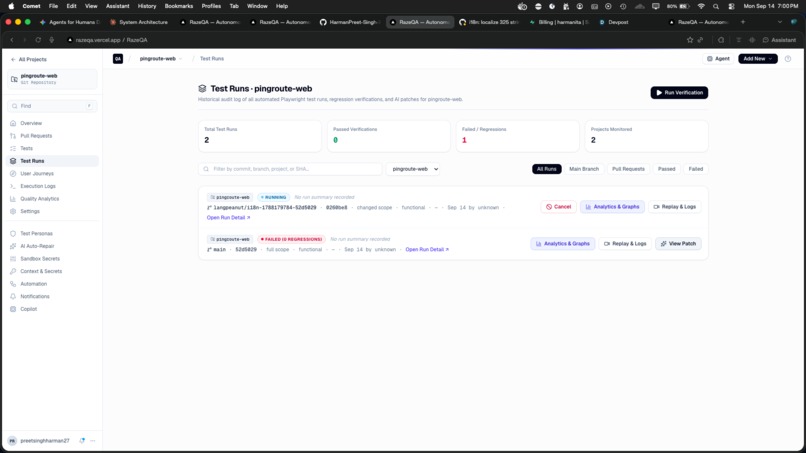Screen dimensions: 806x453
Task: Click the RUNNING status badge
Action: point(273,197)
